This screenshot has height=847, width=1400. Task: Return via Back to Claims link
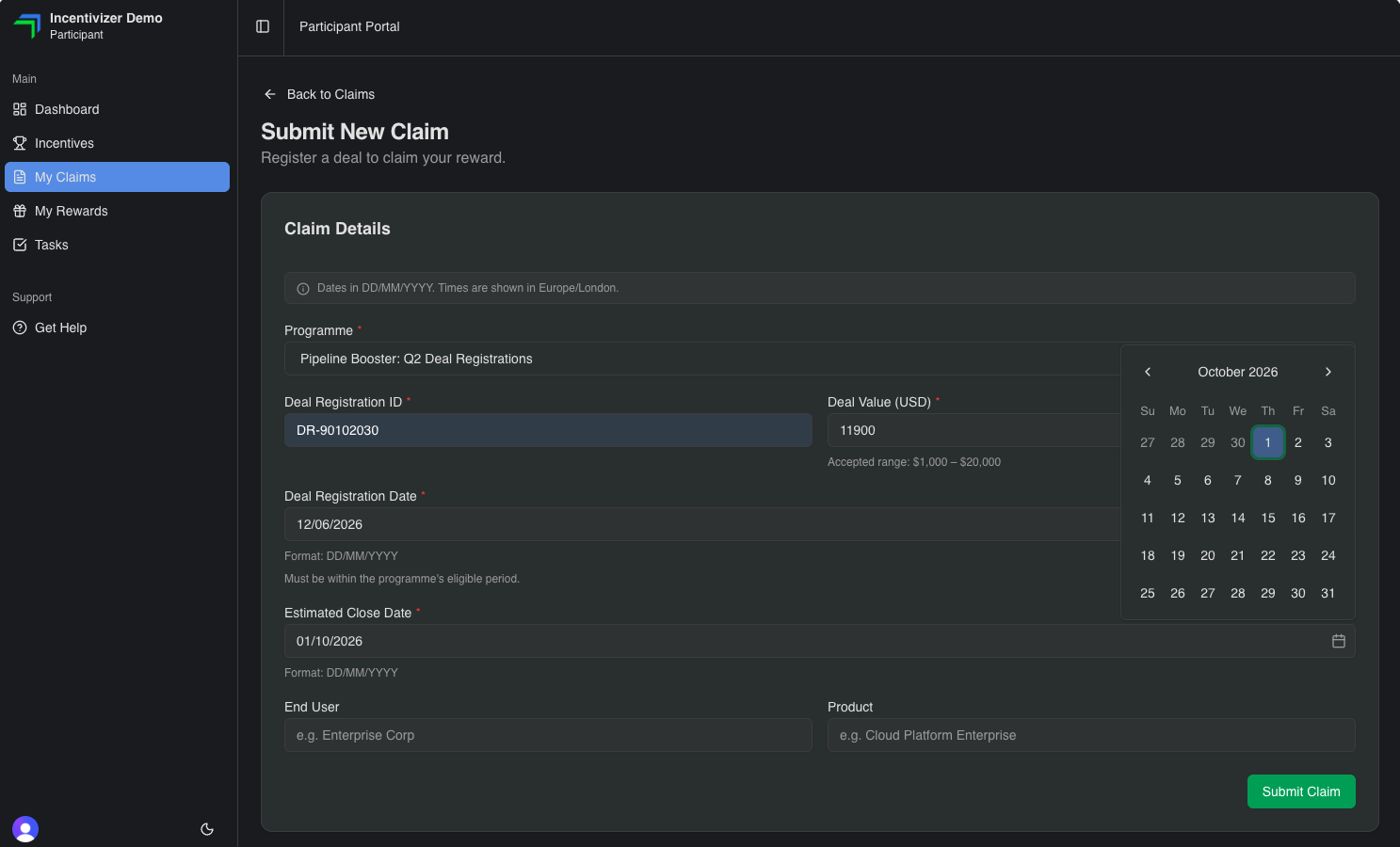pos(319,94)
